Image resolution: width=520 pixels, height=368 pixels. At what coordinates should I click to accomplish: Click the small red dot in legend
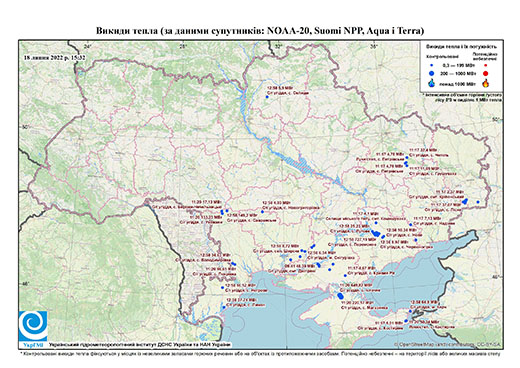485,65
